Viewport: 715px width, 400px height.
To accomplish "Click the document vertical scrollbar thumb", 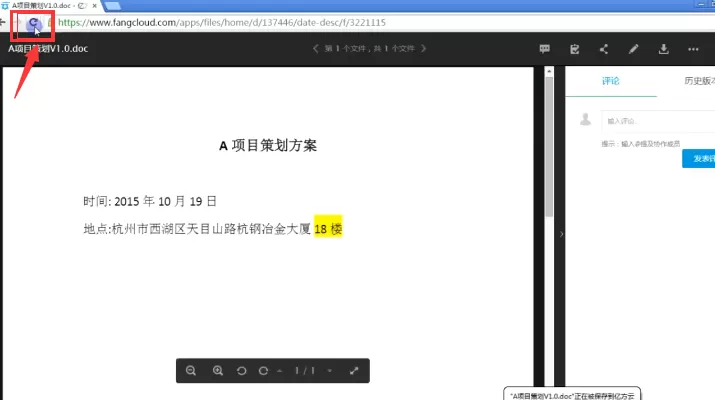I will click(549, 146).
